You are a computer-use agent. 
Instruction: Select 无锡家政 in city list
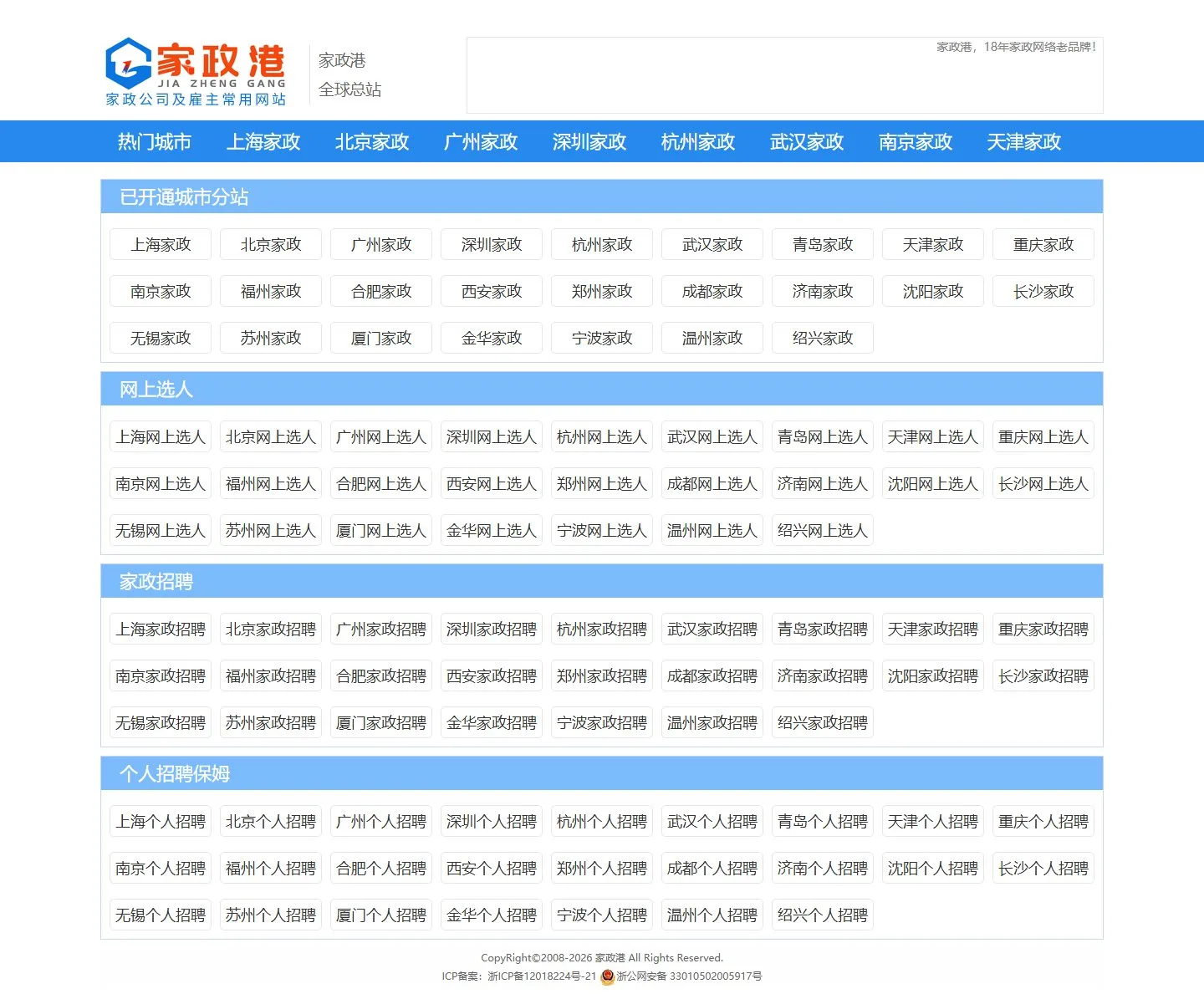(161, 338)
